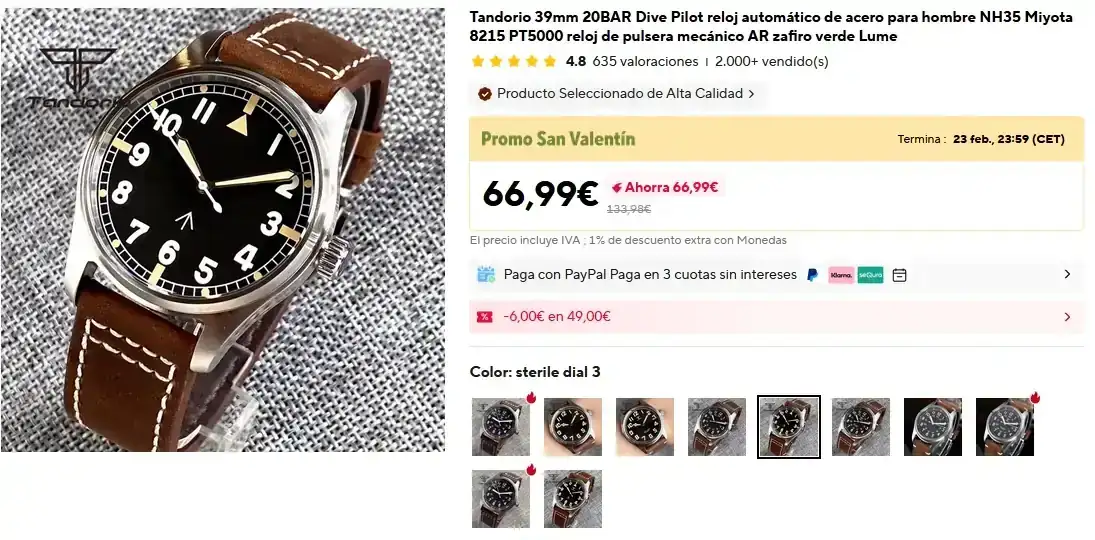Image resolution: width=1095 pixels, height=540 pixels.
Task: Click the red percent coupon icon
Action: (484, 316)
